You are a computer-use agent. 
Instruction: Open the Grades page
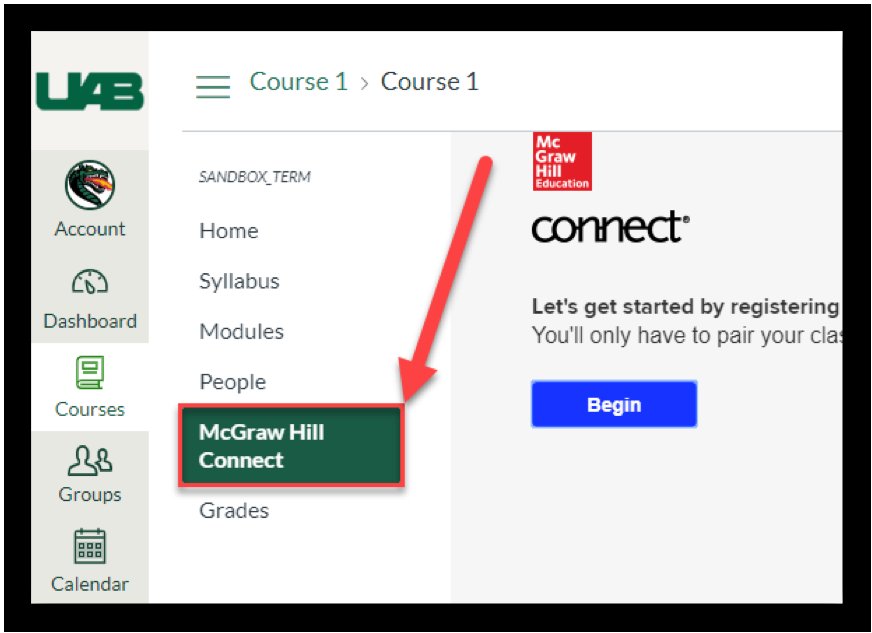click(x=234, y=511)
